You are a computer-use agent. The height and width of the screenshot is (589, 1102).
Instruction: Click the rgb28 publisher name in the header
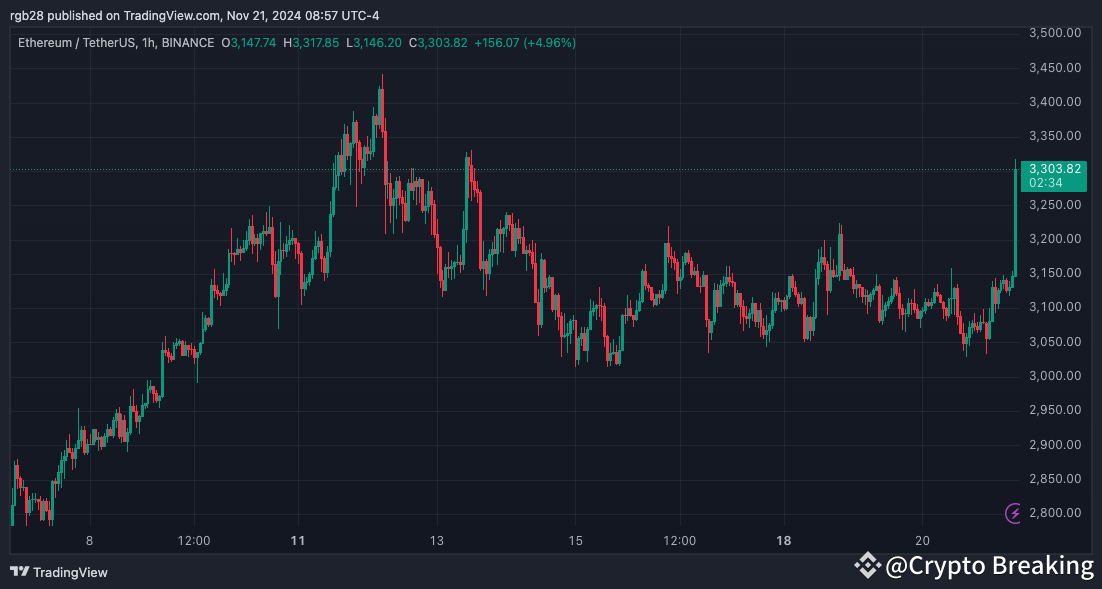coord(24,15)
